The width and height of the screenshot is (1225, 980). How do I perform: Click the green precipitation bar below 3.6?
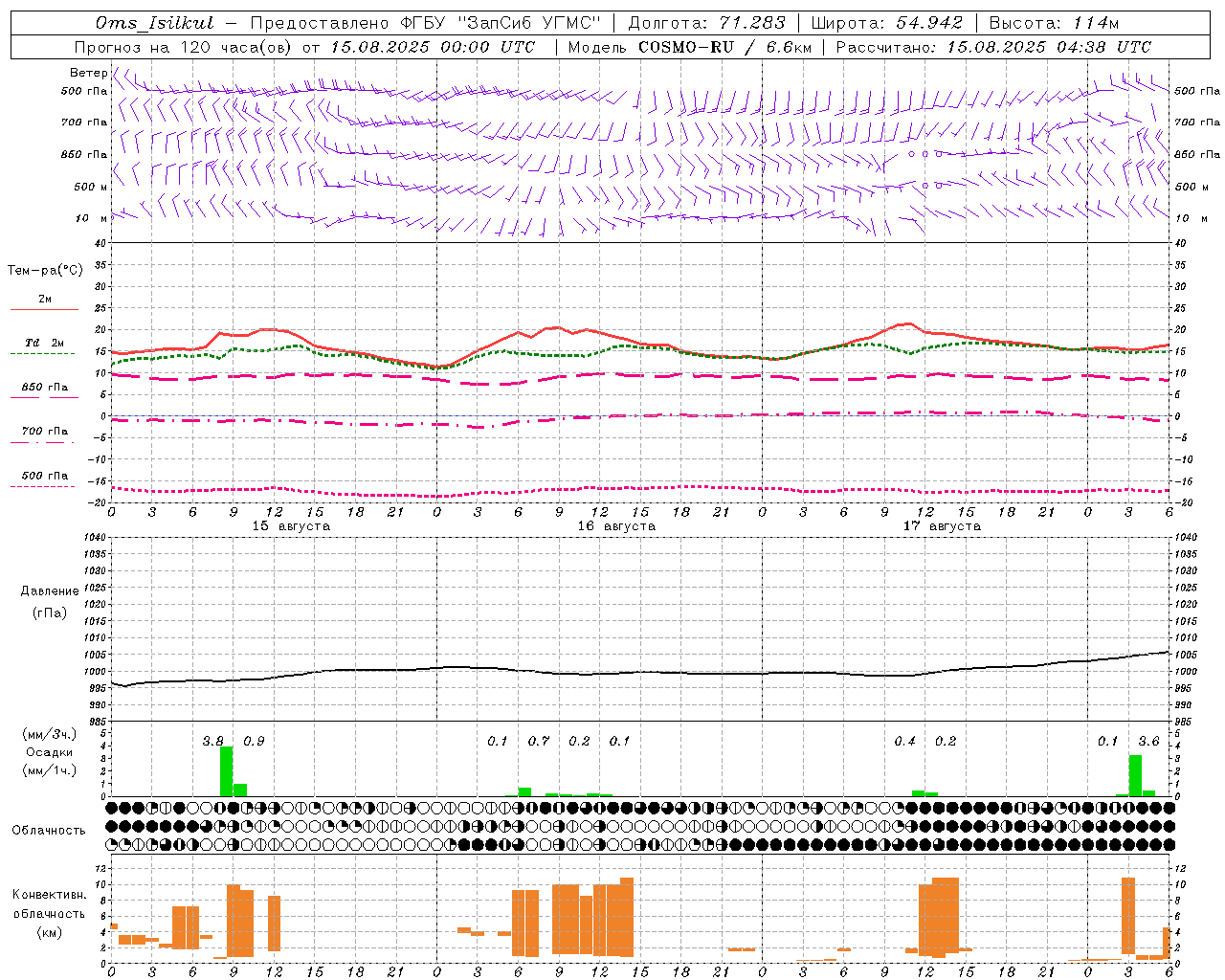coord(1135,776)
